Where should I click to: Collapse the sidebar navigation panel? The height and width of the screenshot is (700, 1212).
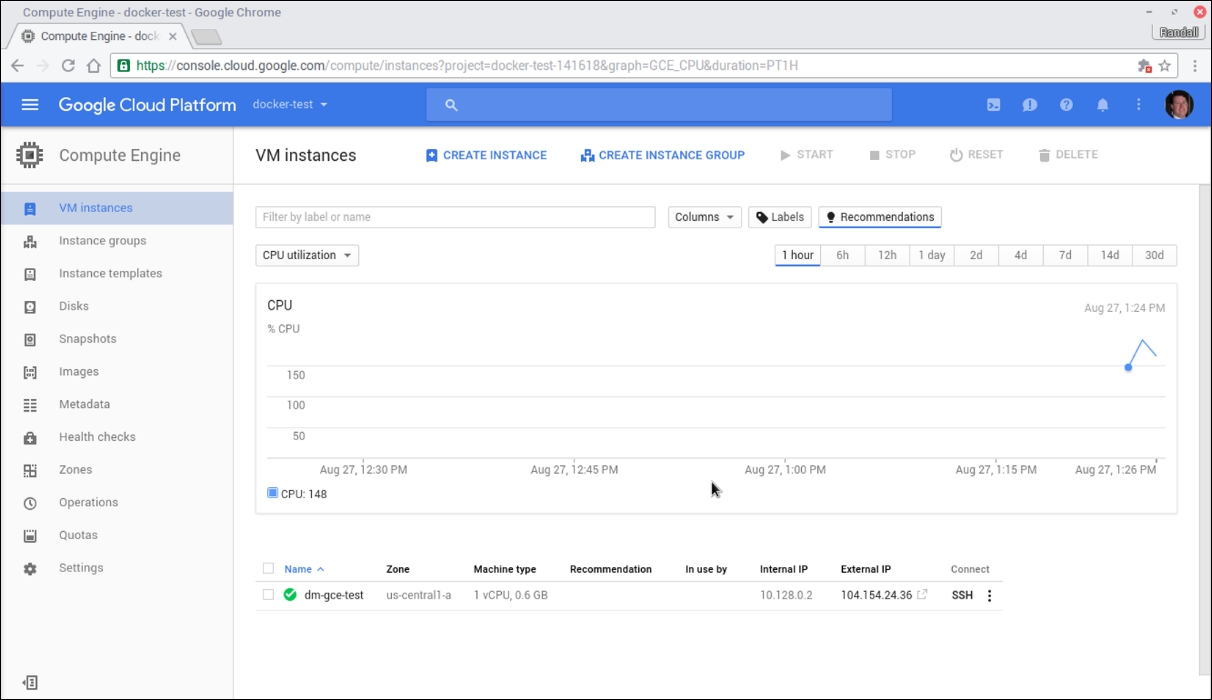[30, 682]
